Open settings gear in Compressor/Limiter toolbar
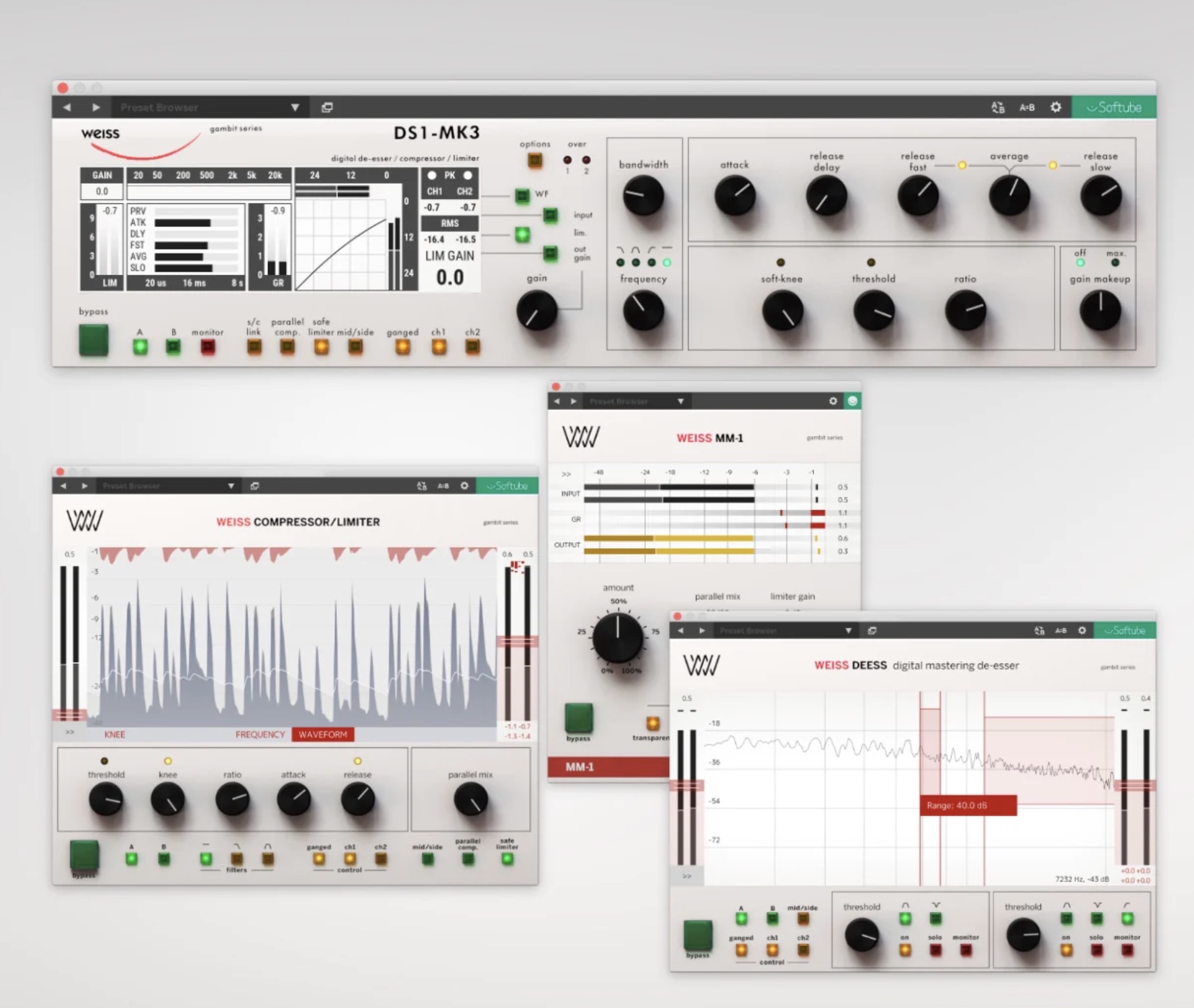 coord(465,486)
